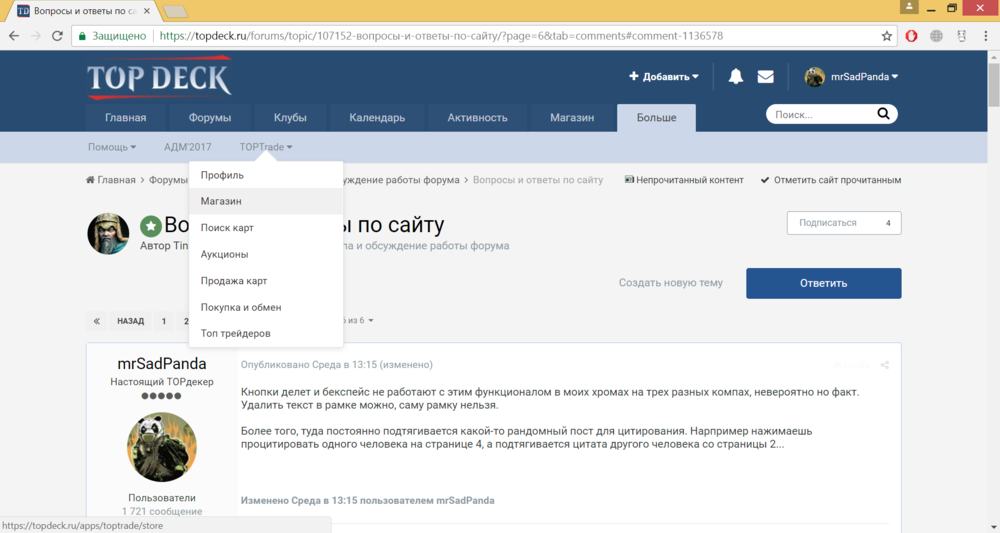The image size is (1000, 533).
Task: Open the Форумы navigation tab
Action: point(210,117)
